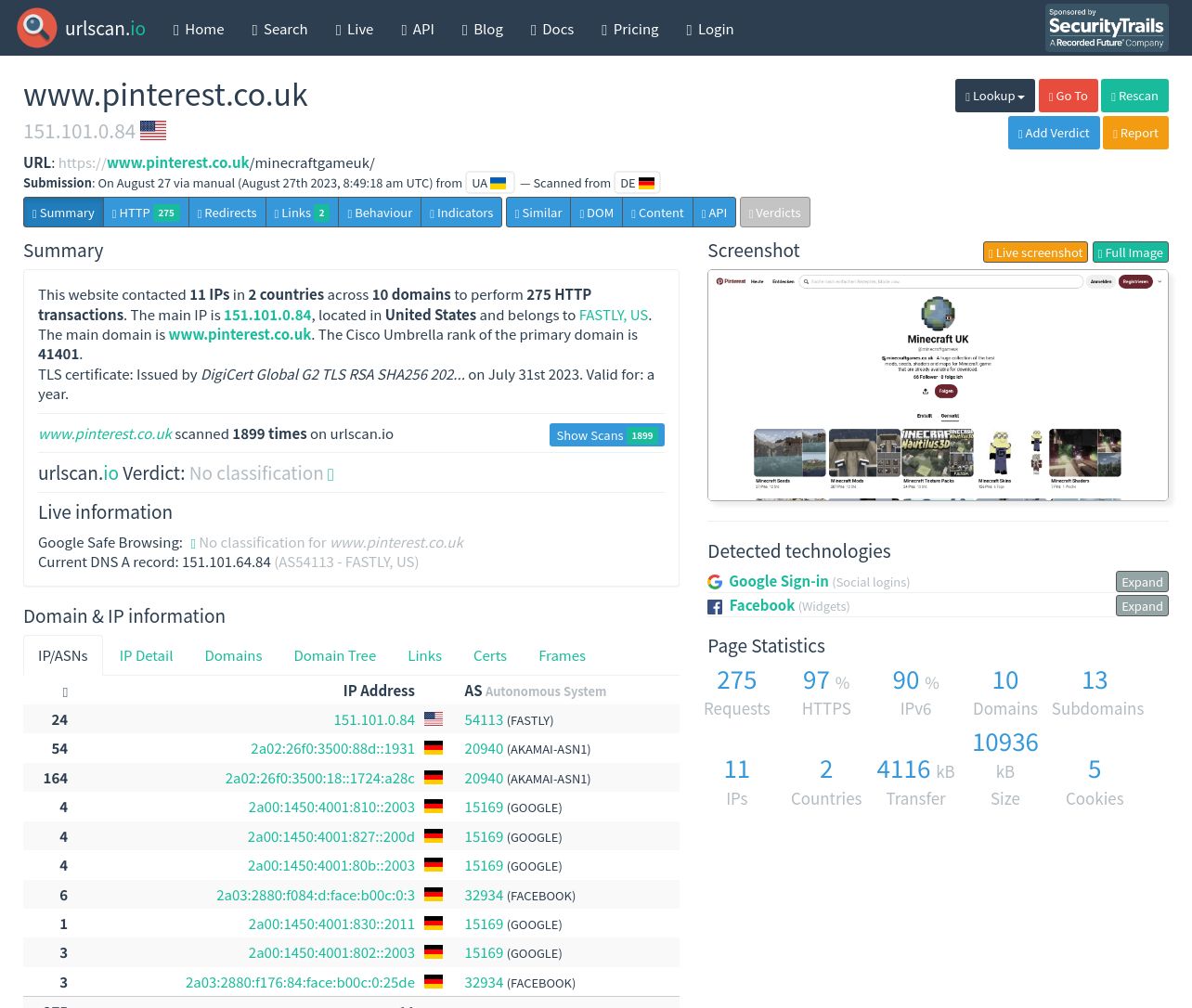Open the Domain Tree tab
Image resolution: width=1192 pixels, height=1008 pixels.
[x=335, y=656]
